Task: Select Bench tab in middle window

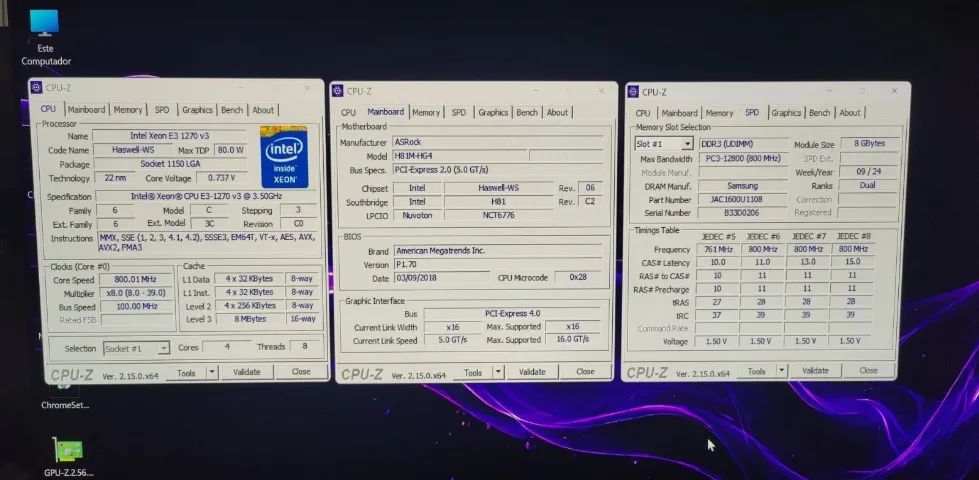Action: pyautogui.click(x=527, y=112)
